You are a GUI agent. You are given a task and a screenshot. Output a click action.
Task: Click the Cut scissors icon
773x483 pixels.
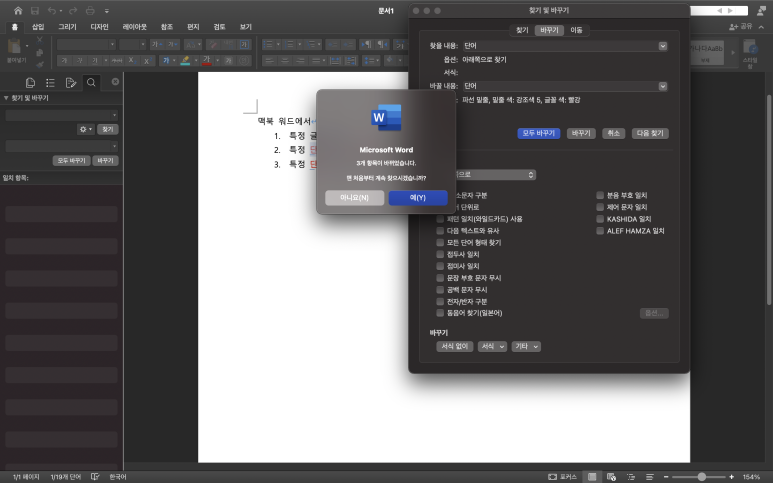40,39
